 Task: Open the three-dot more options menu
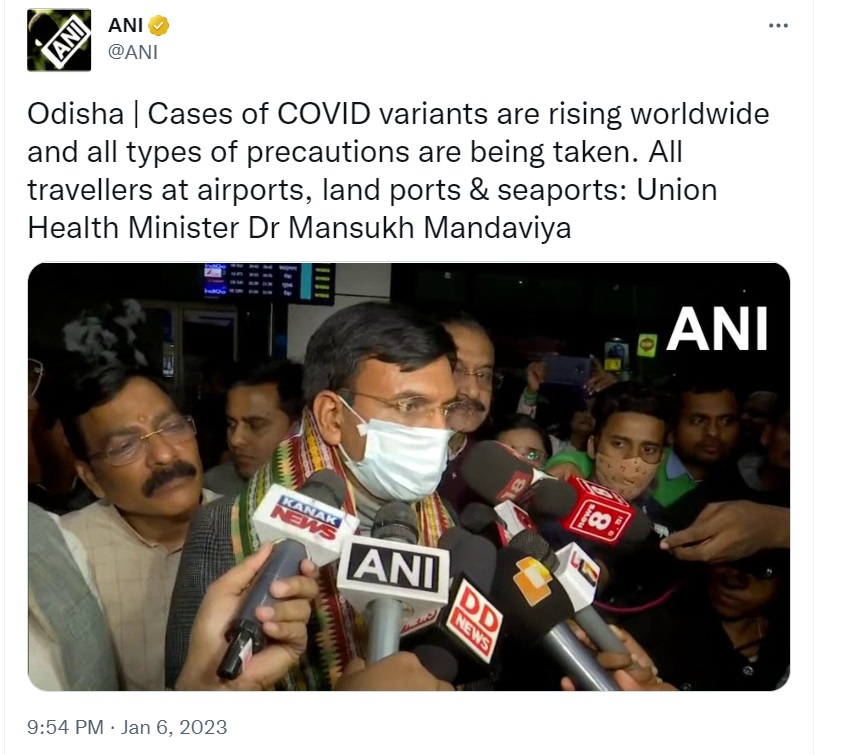[x=778, y=26]
